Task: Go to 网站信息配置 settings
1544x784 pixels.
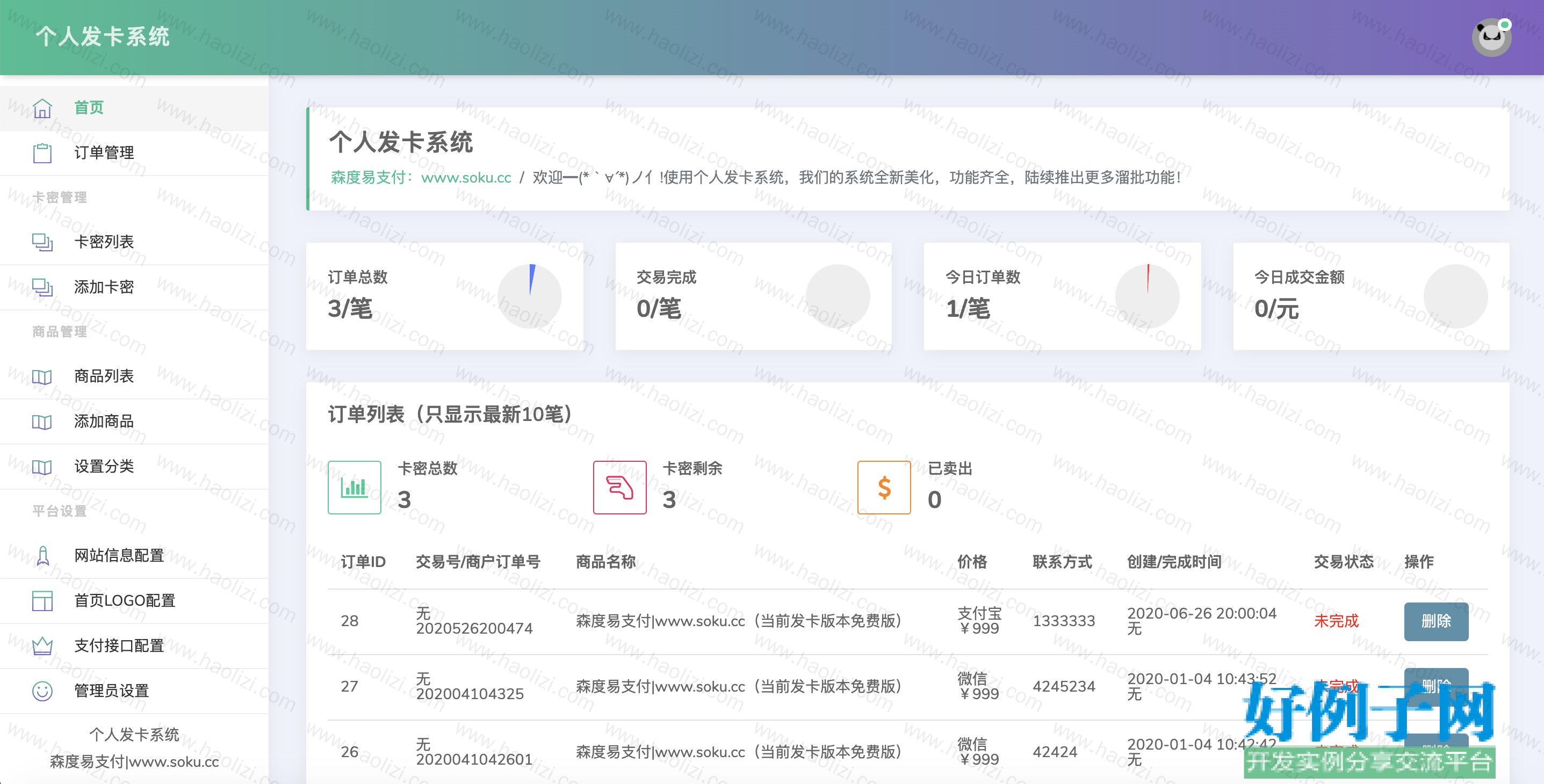Action: (x=134, y=556)
